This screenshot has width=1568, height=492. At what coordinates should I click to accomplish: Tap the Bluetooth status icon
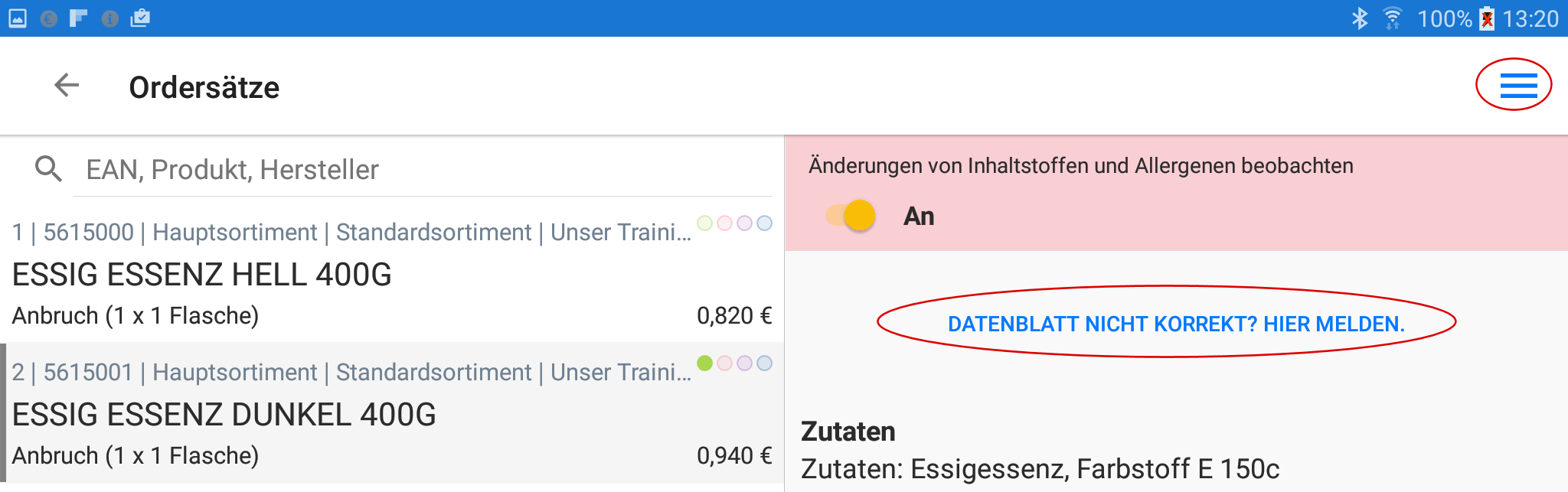(1360, 18)
